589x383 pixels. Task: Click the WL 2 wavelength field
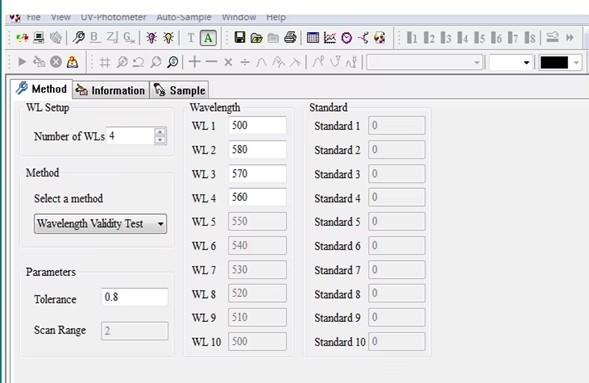(x=257, y=150)
